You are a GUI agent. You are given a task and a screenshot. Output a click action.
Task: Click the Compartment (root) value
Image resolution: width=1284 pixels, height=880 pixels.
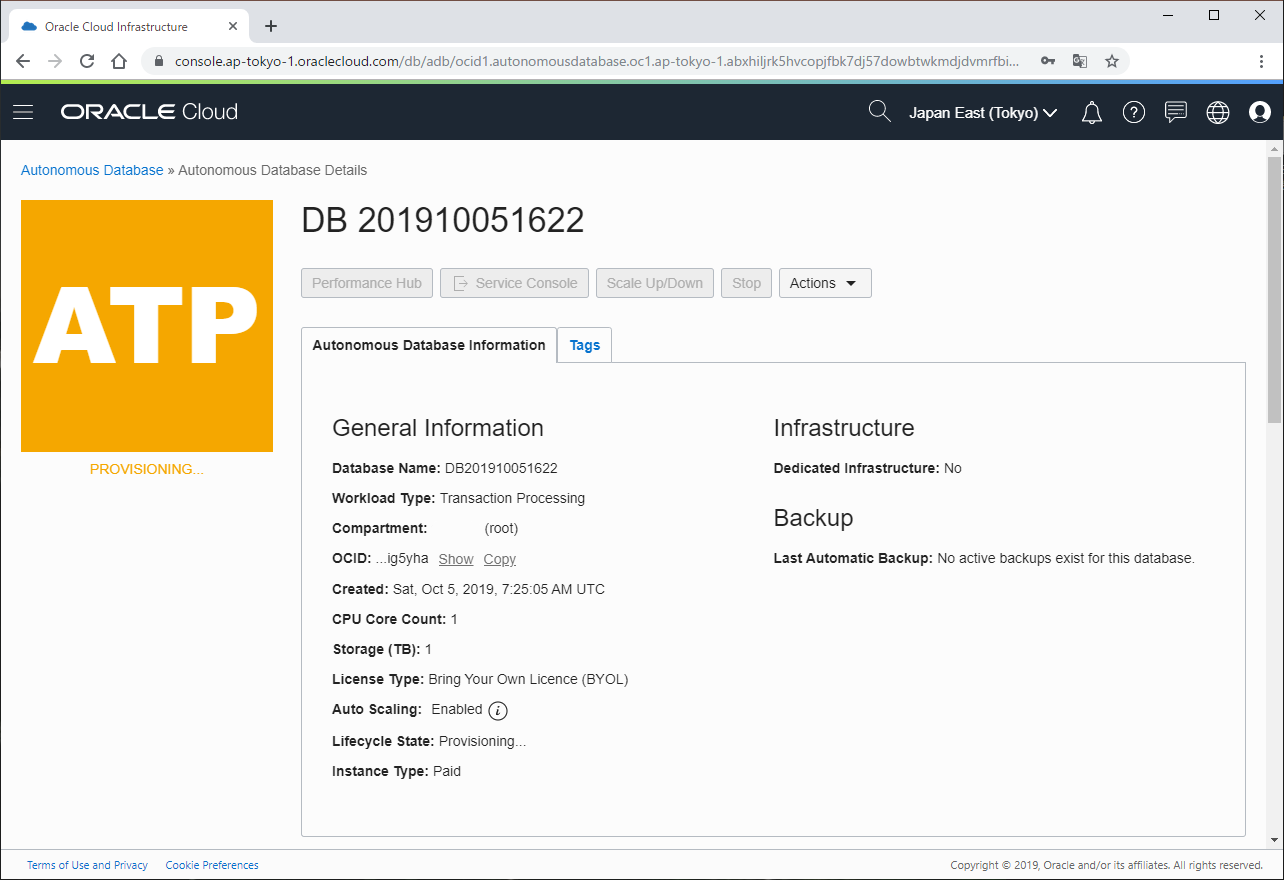(501, 528)
